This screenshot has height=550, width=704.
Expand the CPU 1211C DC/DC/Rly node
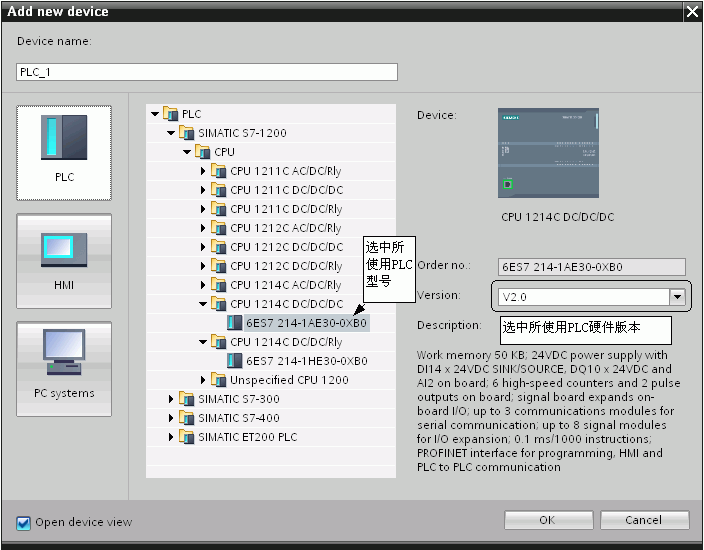(202, 209)
